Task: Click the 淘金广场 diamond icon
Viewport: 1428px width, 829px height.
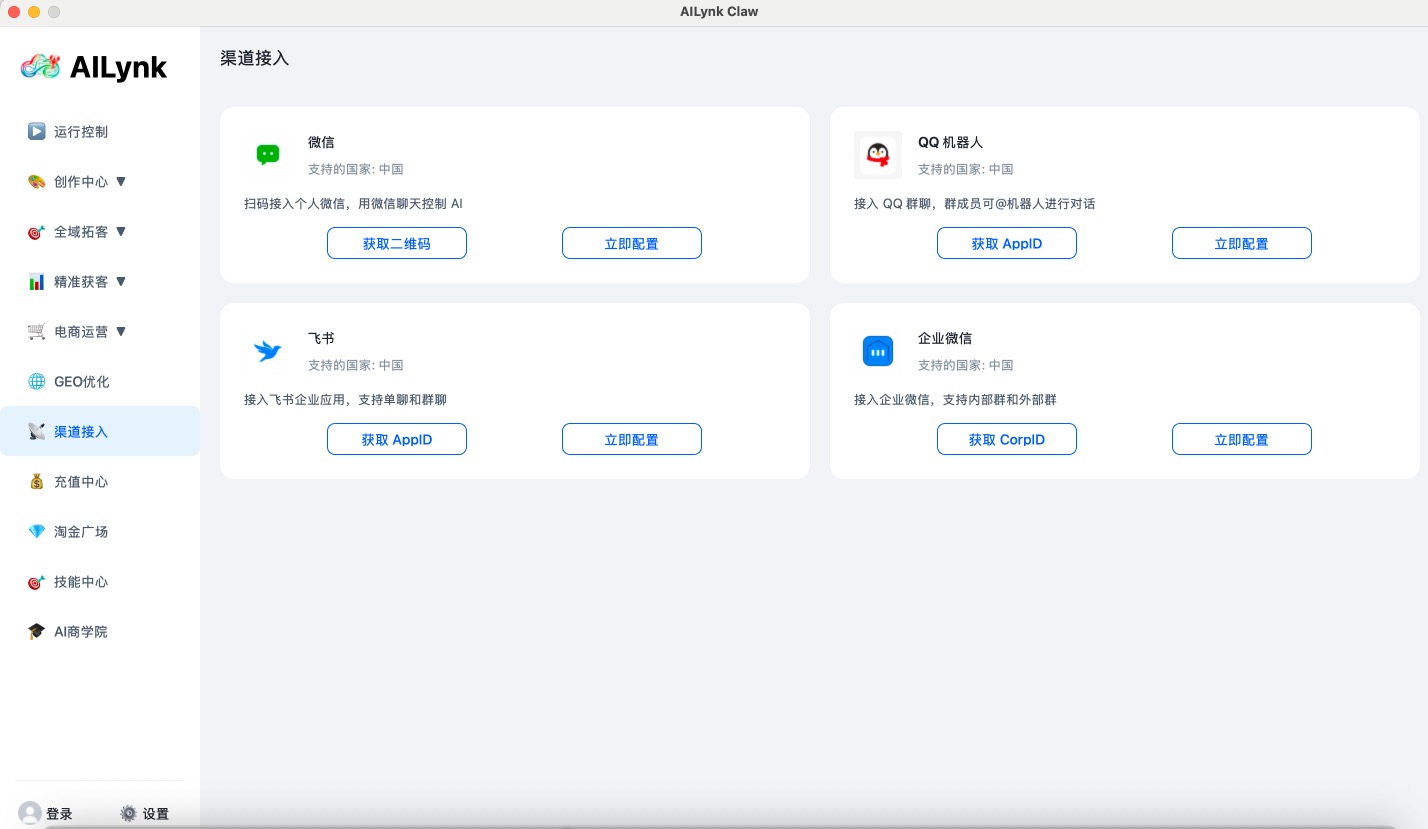Action: (x=36, y=531)
